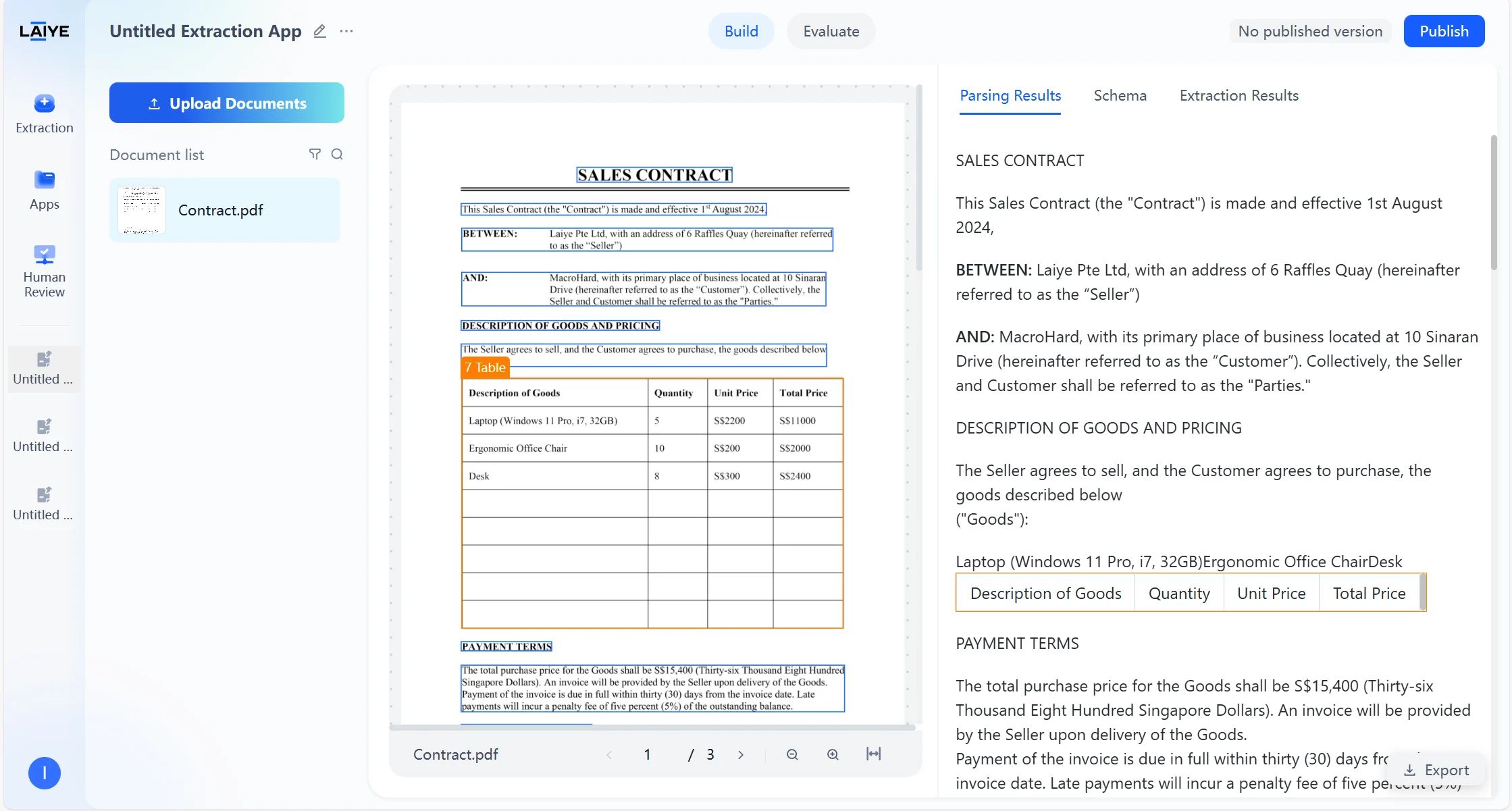1512x811 pixels.
Task: Click the BETWEEN paragraph in parsing results
Action: point(1207,282)
